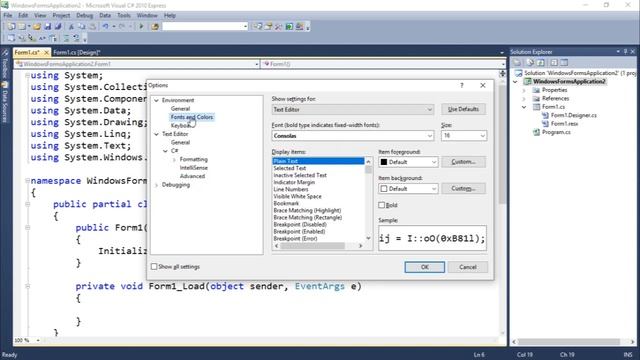Click the Start Debugging play icon
Screen dimensions: 640x360
(141, 27)
